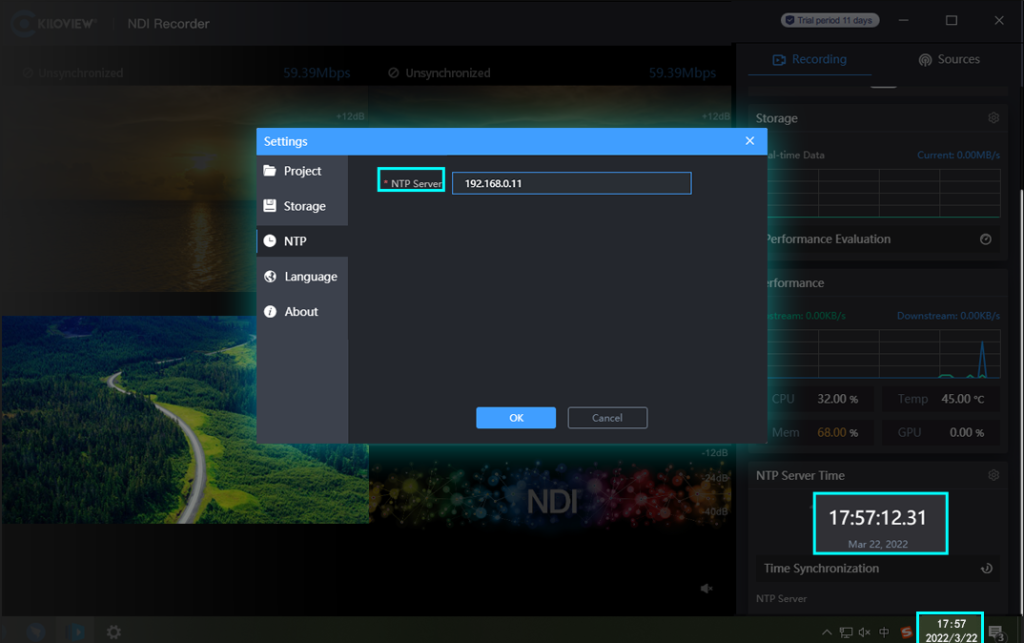Close the Settings dialog with X

[x=750, y=141]
